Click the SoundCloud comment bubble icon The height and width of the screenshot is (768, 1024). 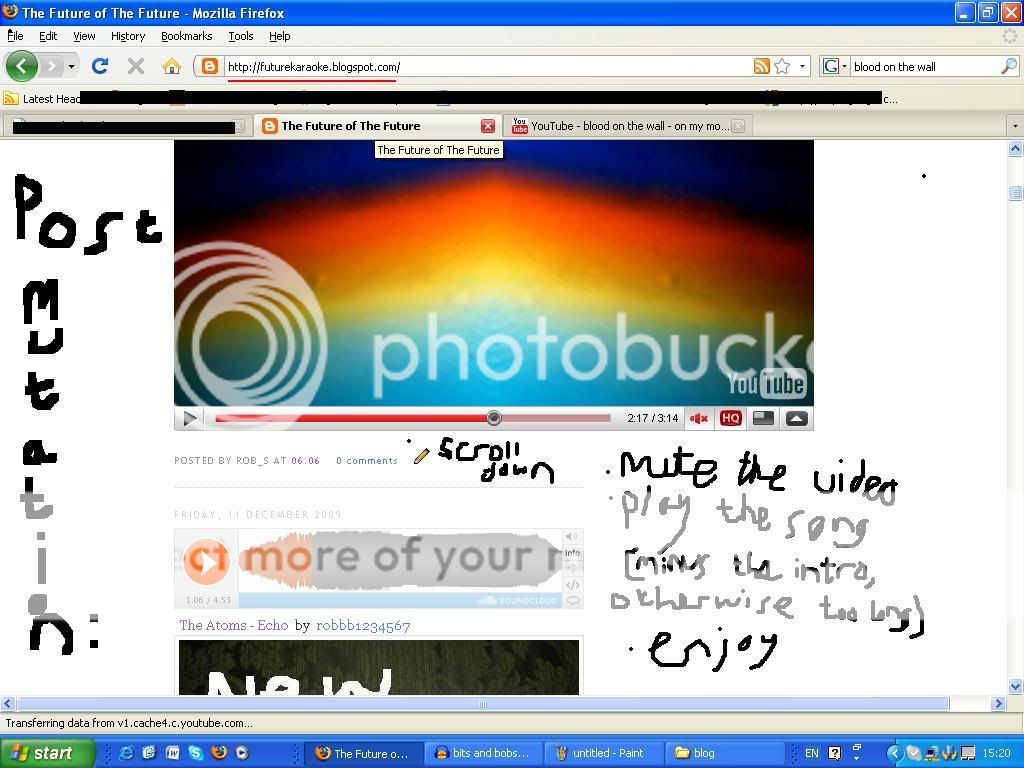coord(573,601)
